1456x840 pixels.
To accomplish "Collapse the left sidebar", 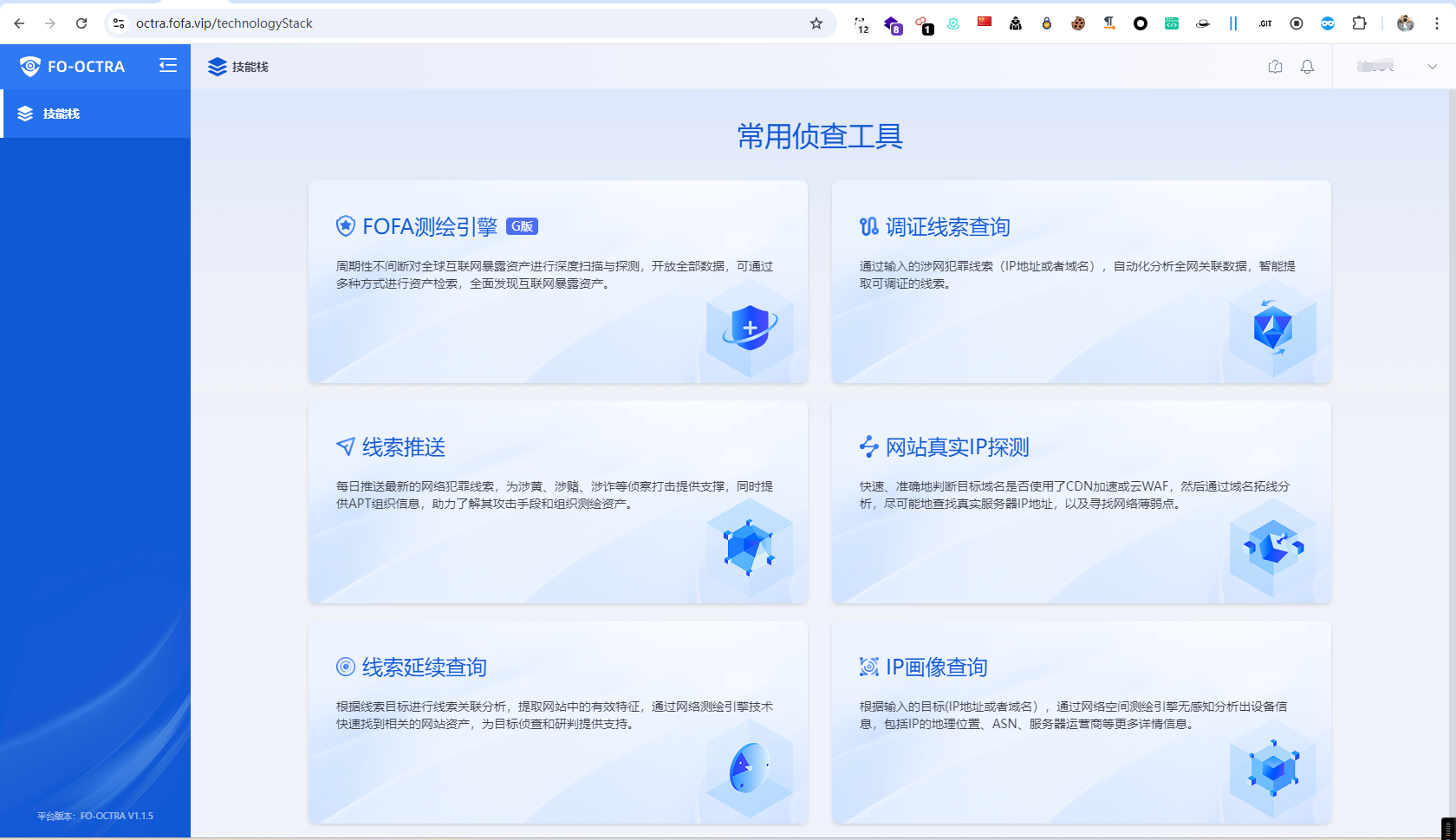I will tap(167, 65).
